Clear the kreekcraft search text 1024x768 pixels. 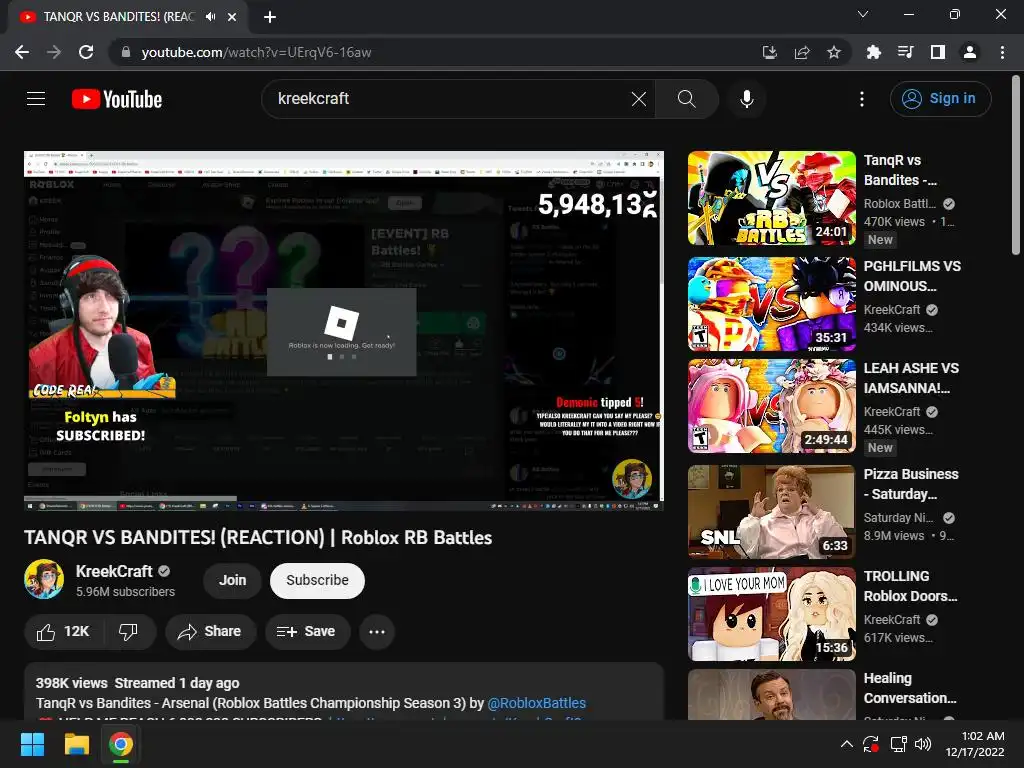pyautogui.click(x=639, y=99)
